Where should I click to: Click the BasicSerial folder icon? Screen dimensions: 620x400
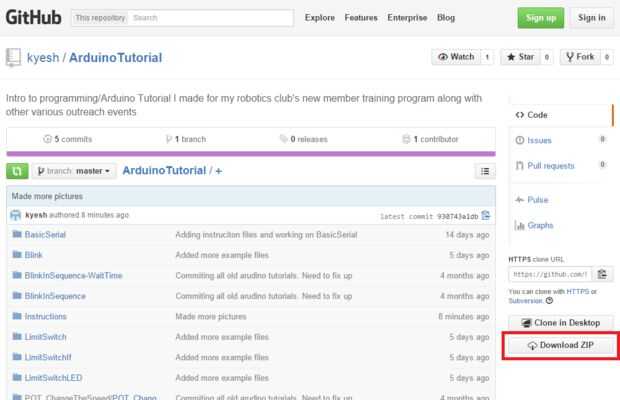17,234
